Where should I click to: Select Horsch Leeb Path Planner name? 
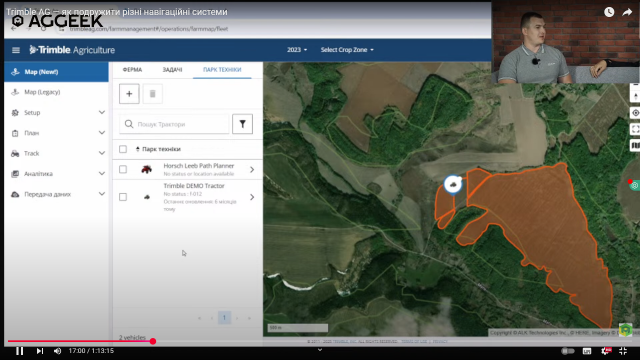pos(199,166)
